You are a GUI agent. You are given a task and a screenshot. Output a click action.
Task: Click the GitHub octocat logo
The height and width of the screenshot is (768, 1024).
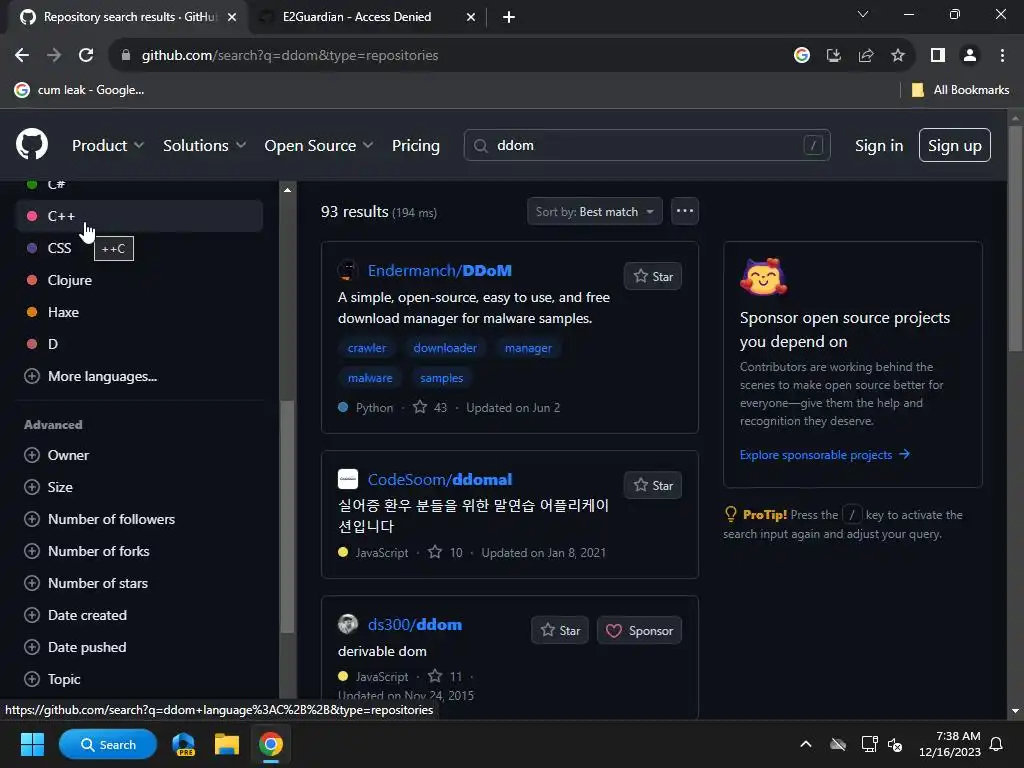[x=31, y=144]
